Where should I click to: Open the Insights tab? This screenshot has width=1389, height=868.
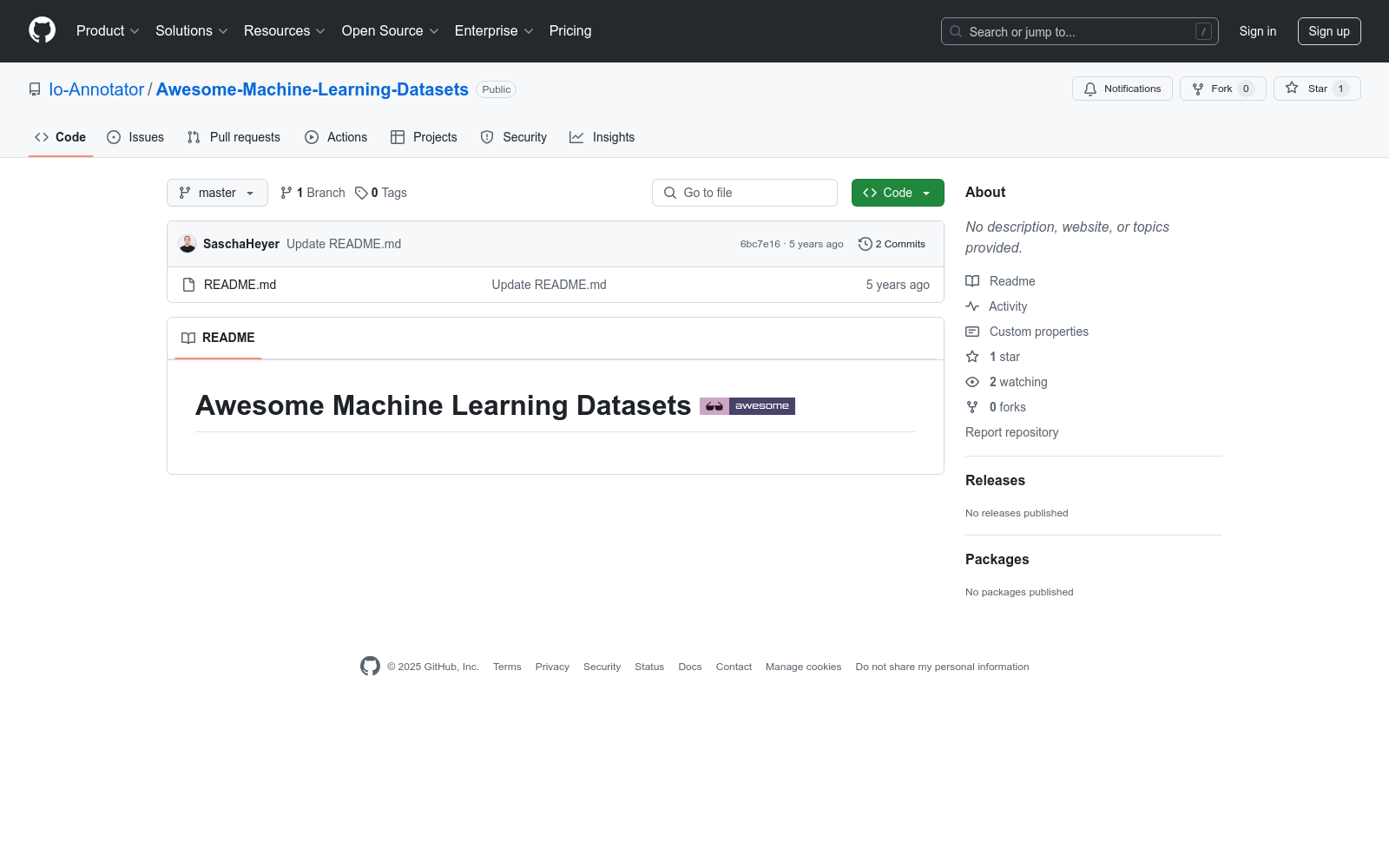click(602, 137)
